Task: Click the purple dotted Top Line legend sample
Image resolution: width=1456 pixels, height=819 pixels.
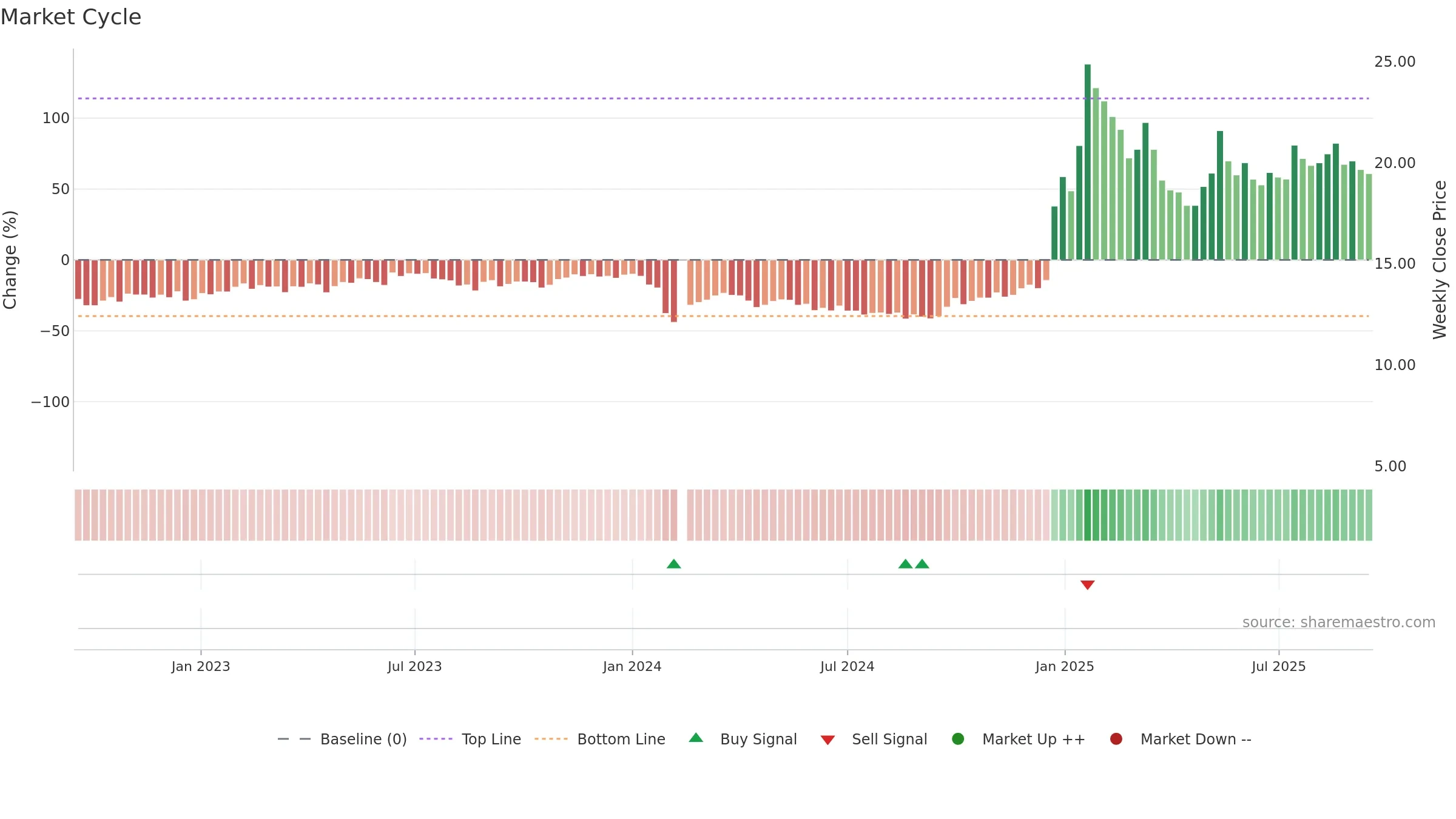Action: click(436, 739)
